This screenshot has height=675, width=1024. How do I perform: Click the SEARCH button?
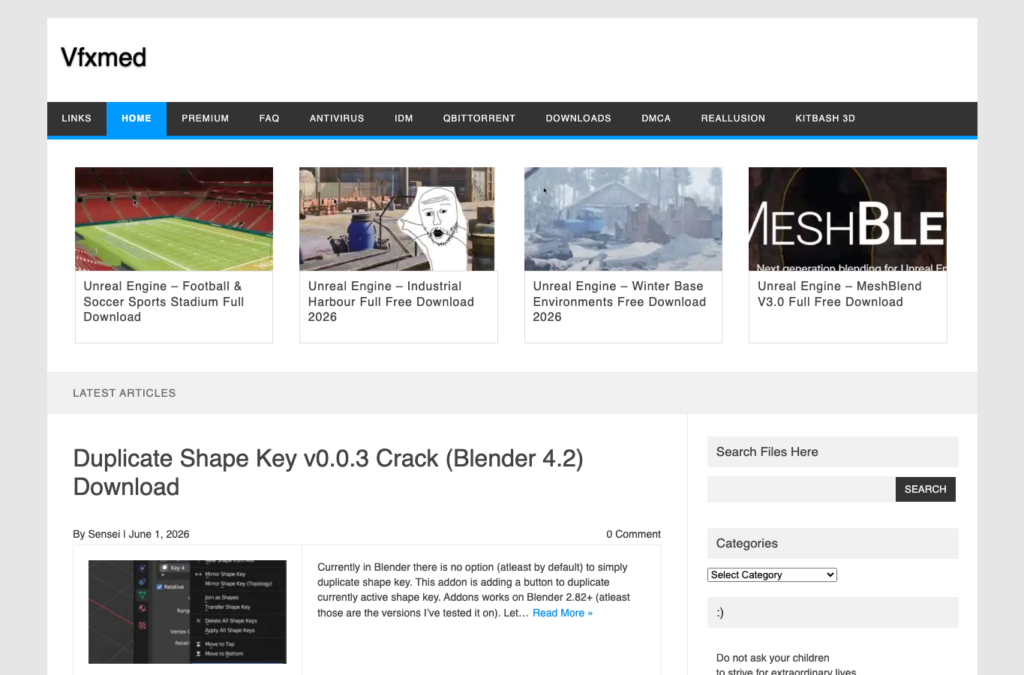(x=925, y=490)
